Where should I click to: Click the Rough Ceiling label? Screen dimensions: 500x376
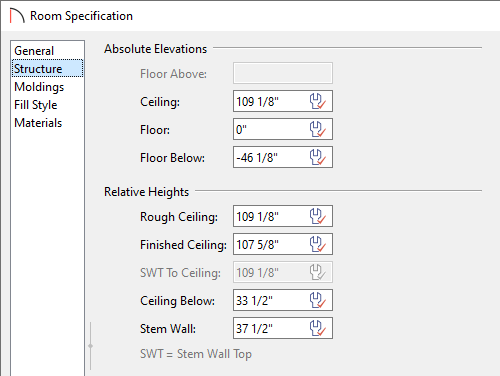pos(179,217)
